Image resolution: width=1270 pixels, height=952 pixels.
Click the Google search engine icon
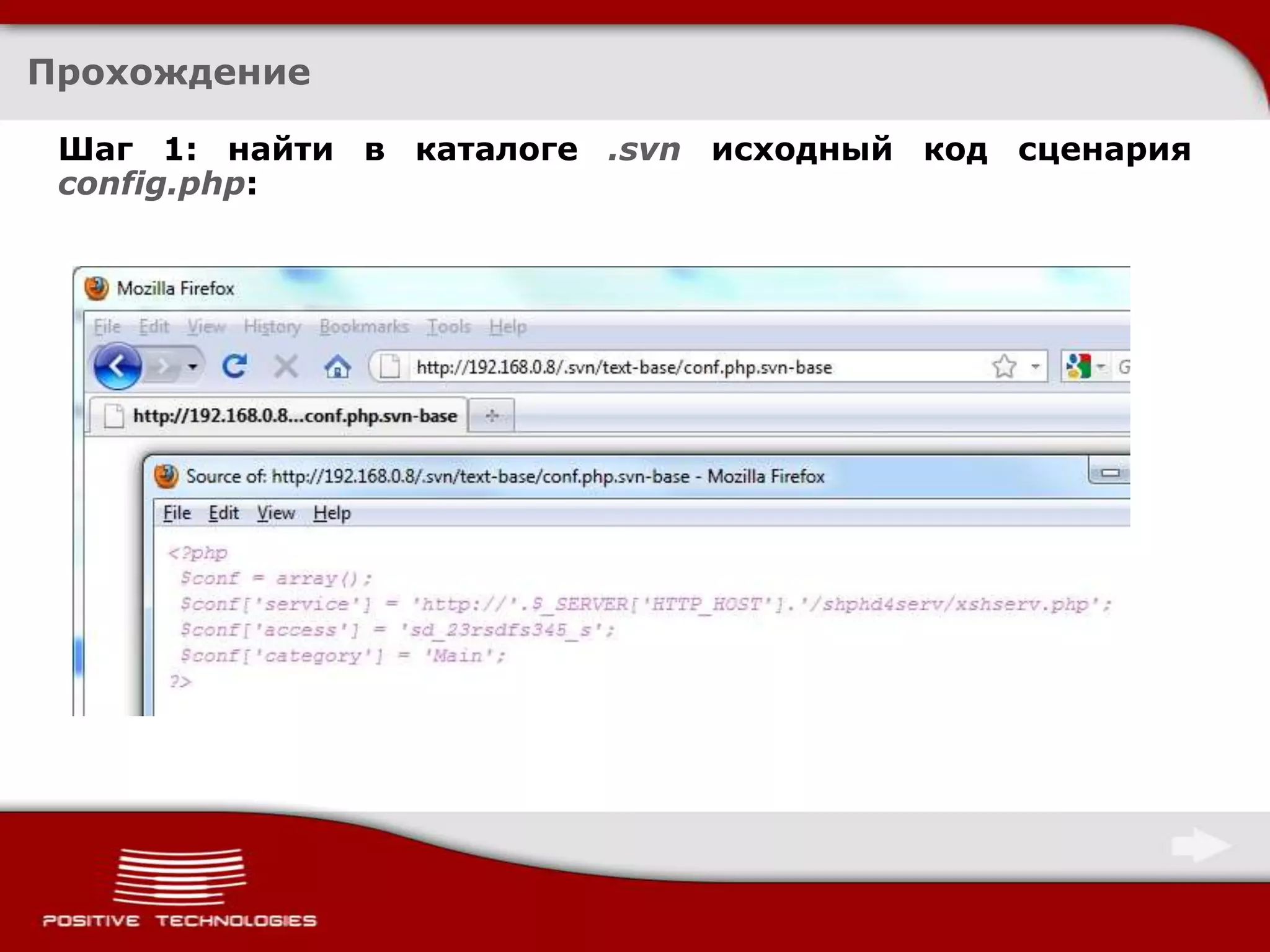[x=1078, y=367]
